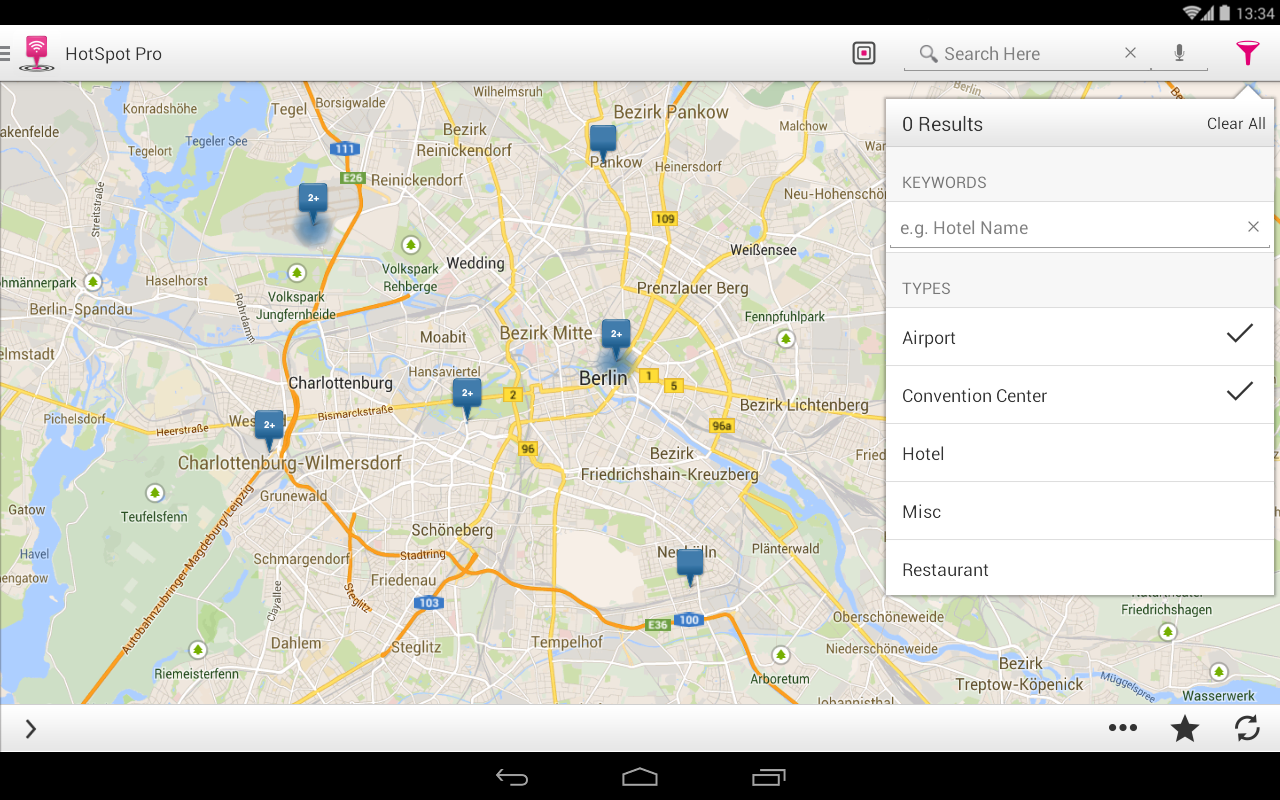Click Clear All in the filter panel
The image size is (1280, 800).
tap(1236, 124)
